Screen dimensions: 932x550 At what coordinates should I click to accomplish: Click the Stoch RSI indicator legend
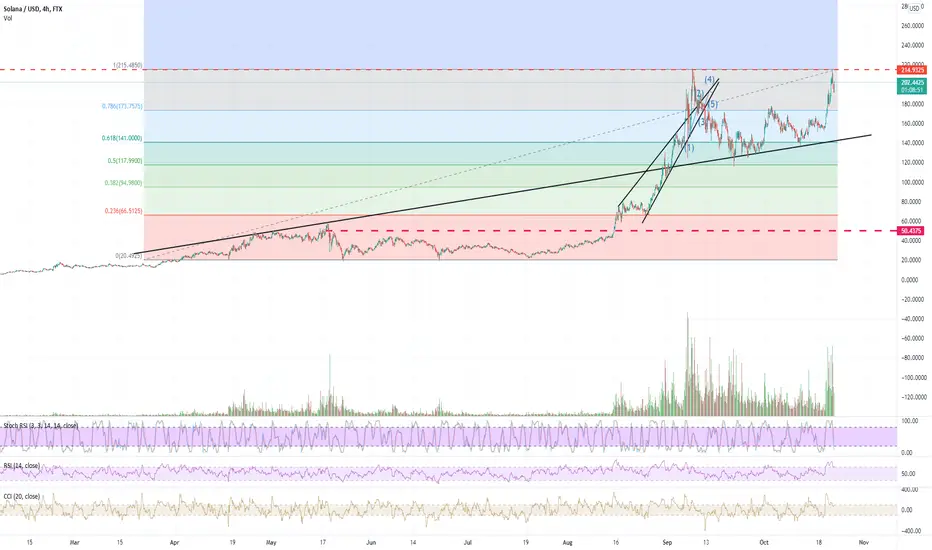click(x=40, y=426)
